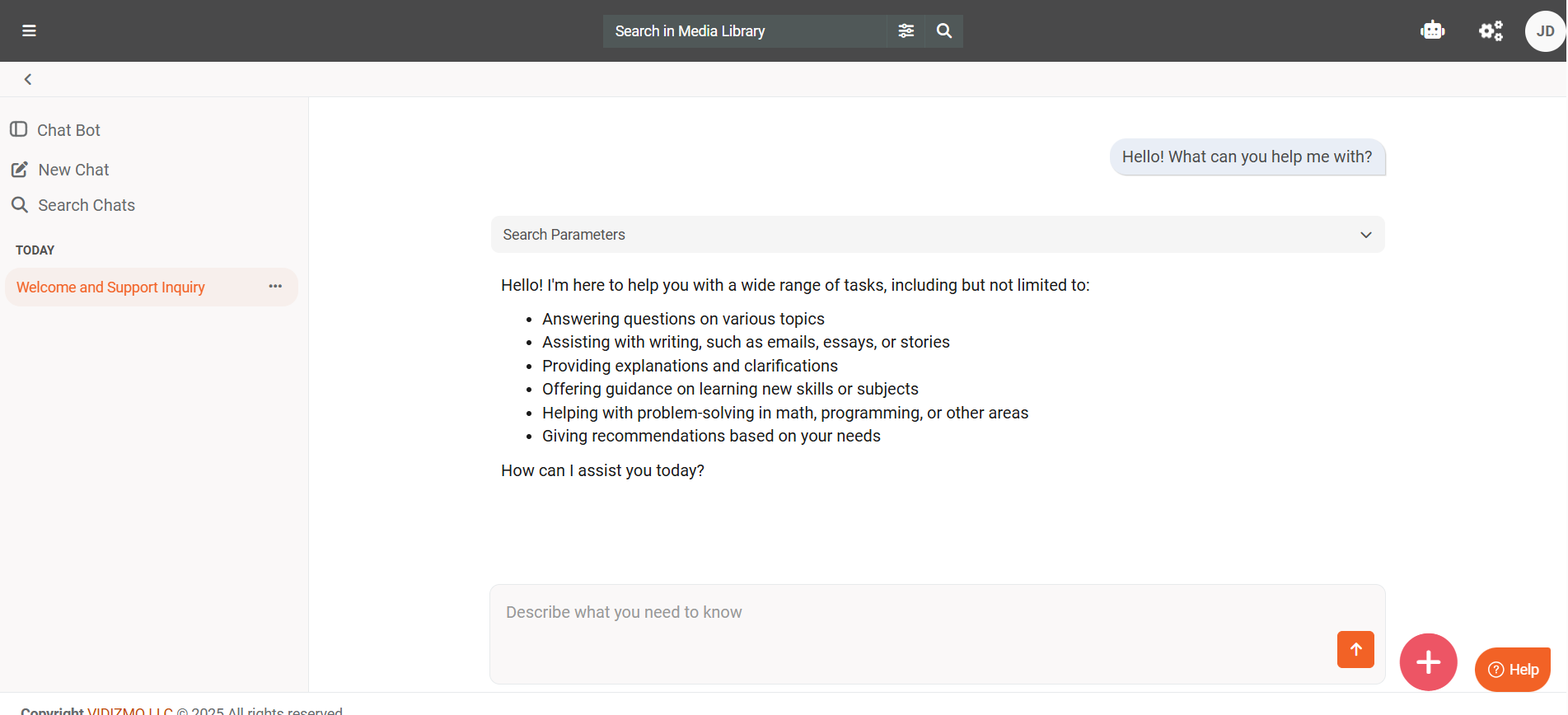This screenshot has height=715, width=1568.
Task: Focus the Search in Media Library field
Action: point(745,31)
